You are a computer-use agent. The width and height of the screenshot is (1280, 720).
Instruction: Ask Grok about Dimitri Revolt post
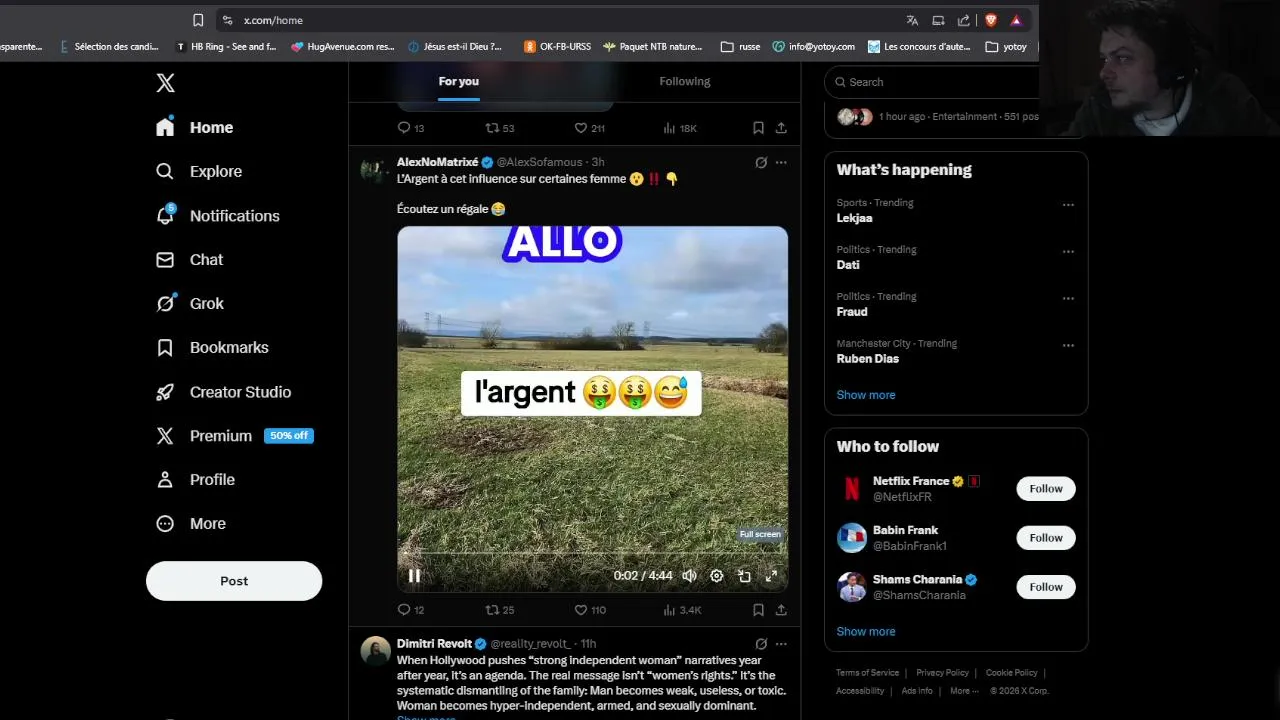pos(761,644)
